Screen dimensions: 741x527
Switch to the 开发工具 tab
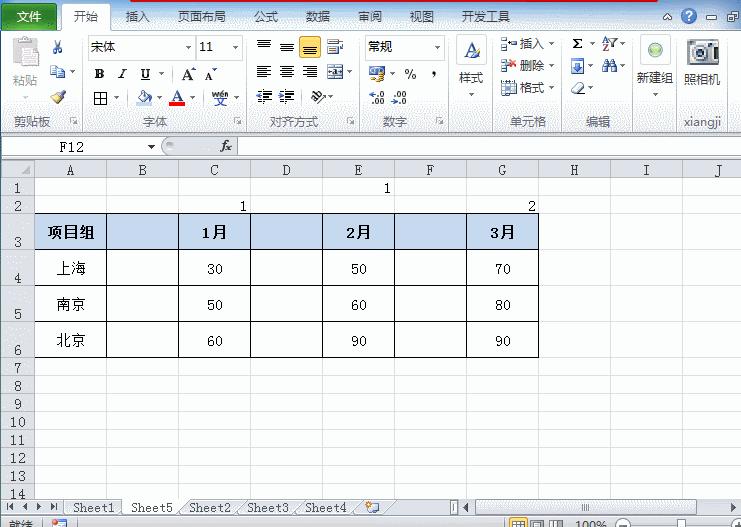click(485, 17)
